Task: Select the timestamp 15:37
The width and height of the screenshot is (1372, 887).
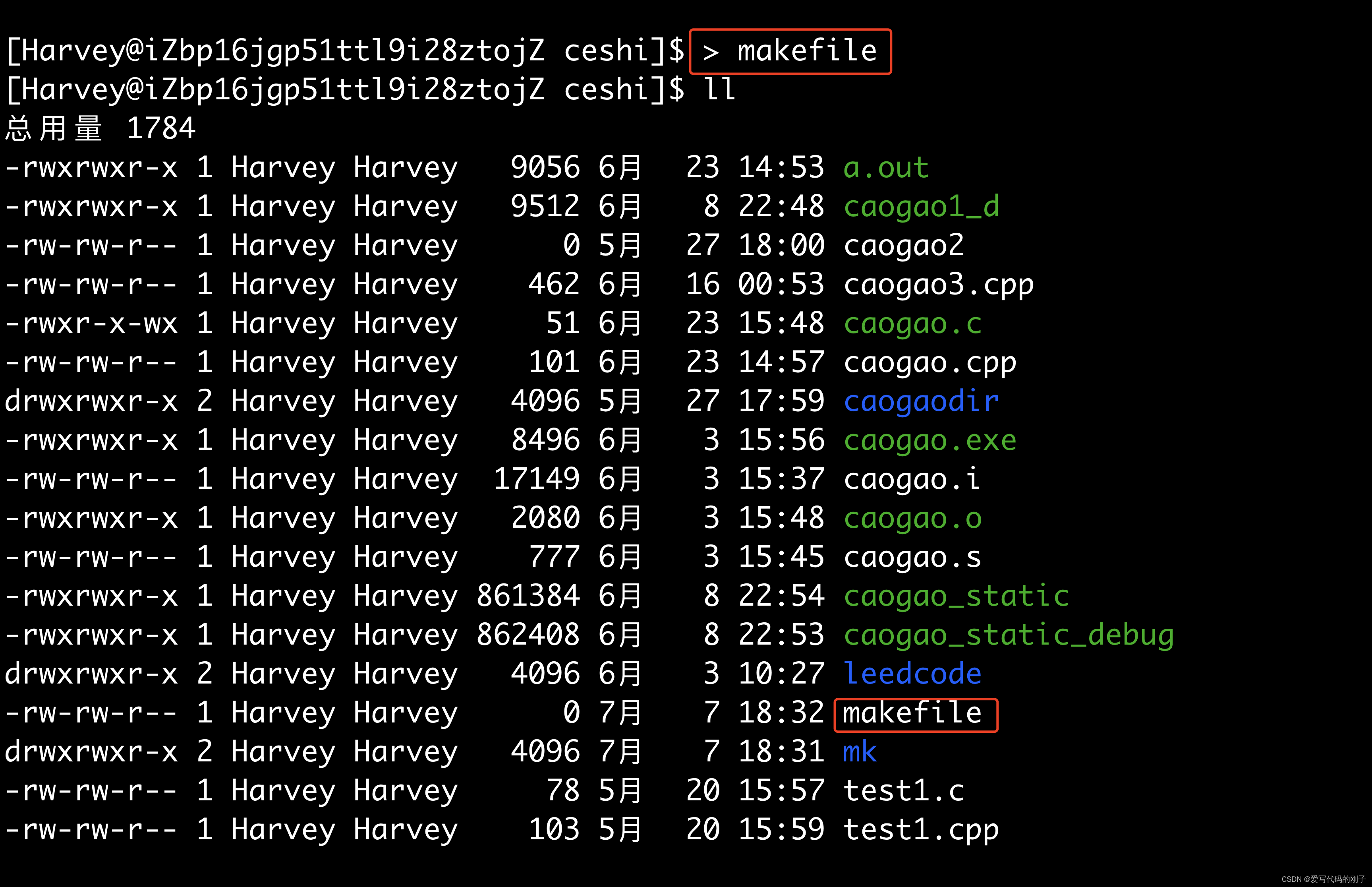Action: point(781,479)
